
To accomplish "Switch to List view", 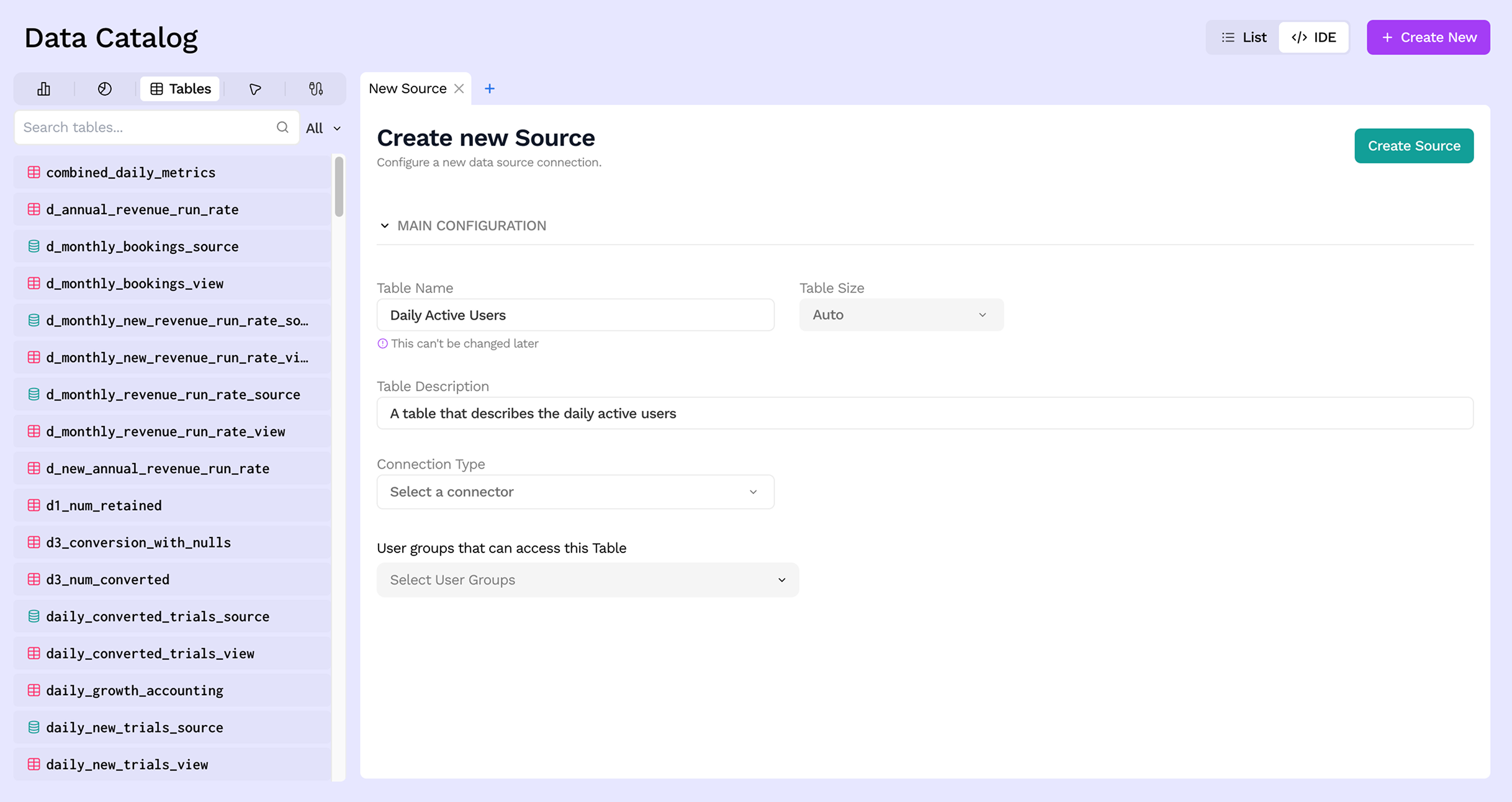I will click(1244, 37).
